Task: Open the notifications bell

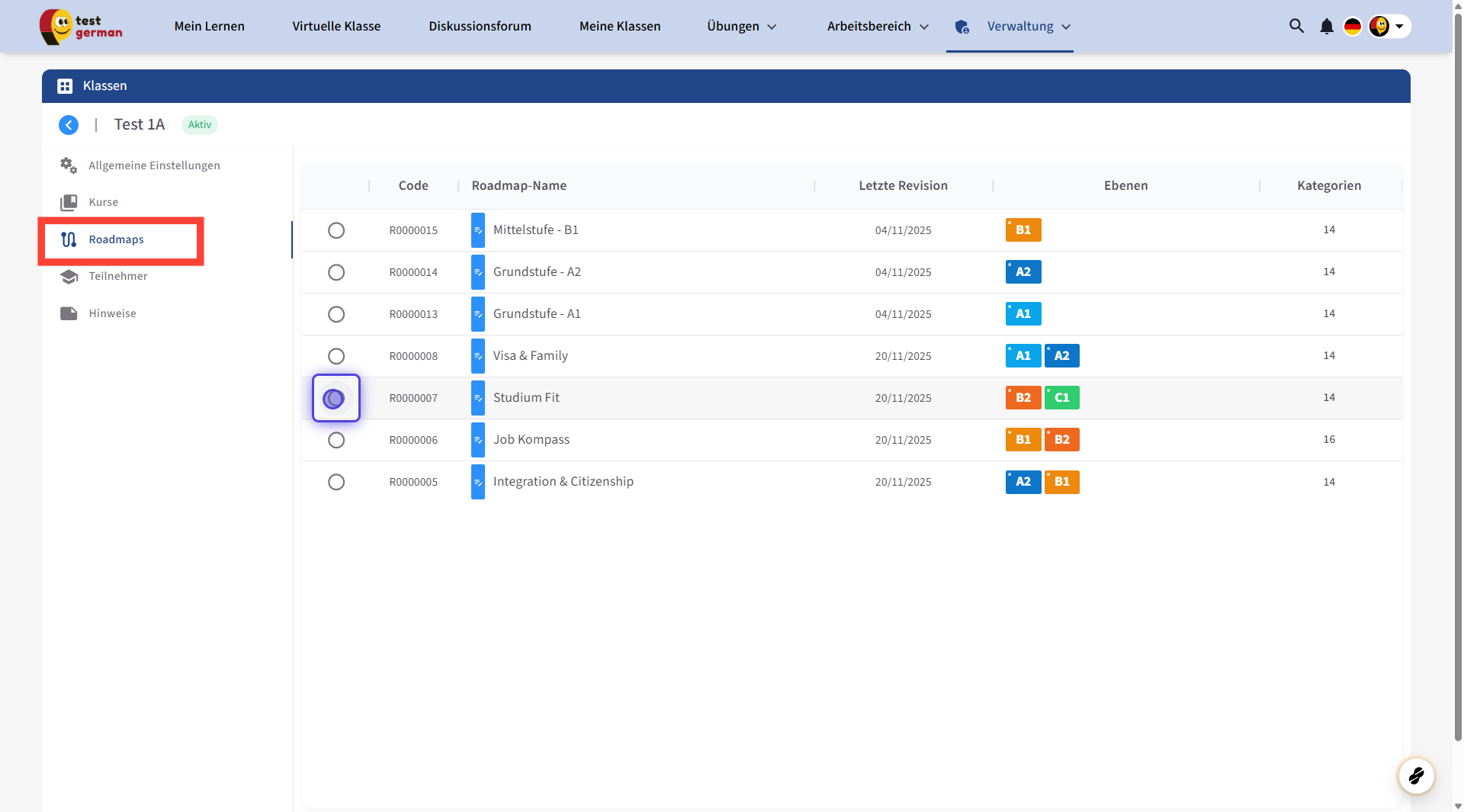Action: tap(1327, 27)
